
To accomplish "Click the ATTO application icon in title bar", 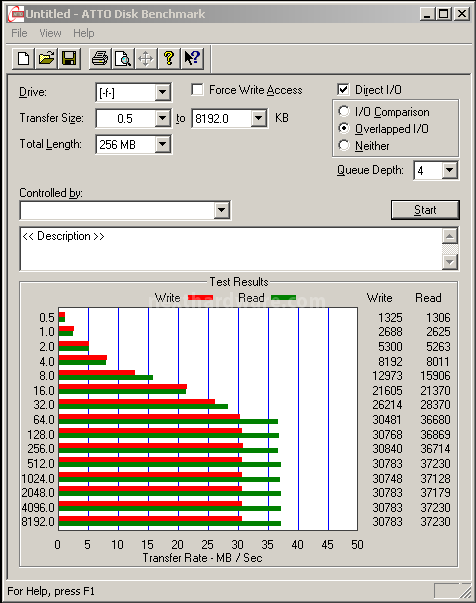I will pos(16,14).
